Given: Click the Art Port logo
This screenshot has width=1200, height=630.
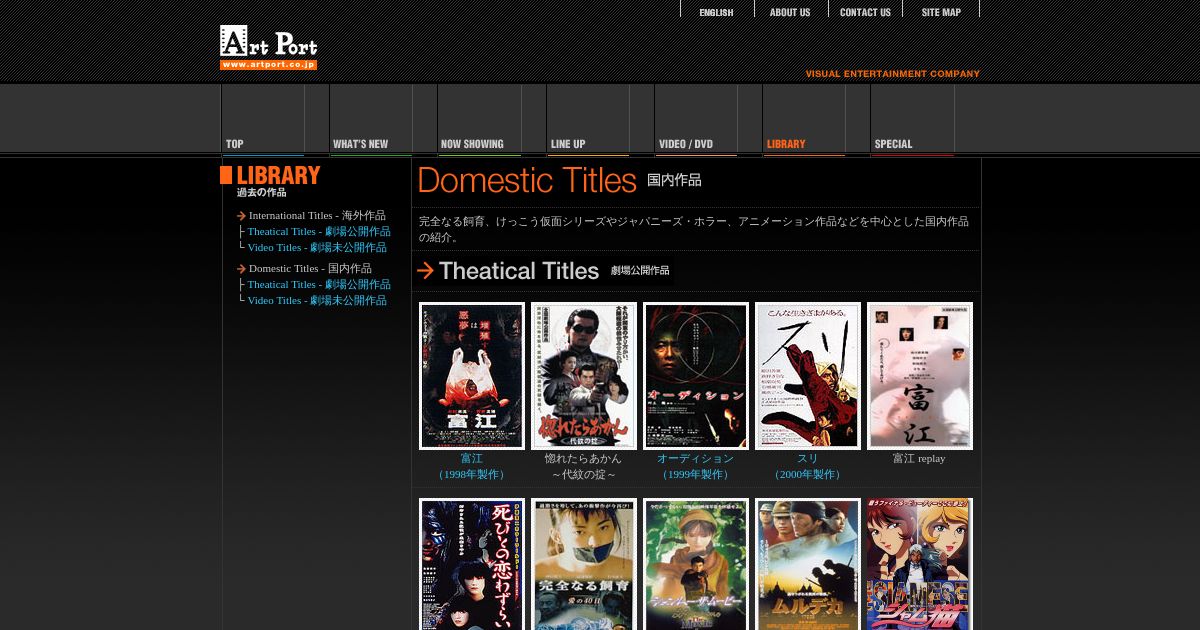Looking at the screenshot, I should click(268, 47).
